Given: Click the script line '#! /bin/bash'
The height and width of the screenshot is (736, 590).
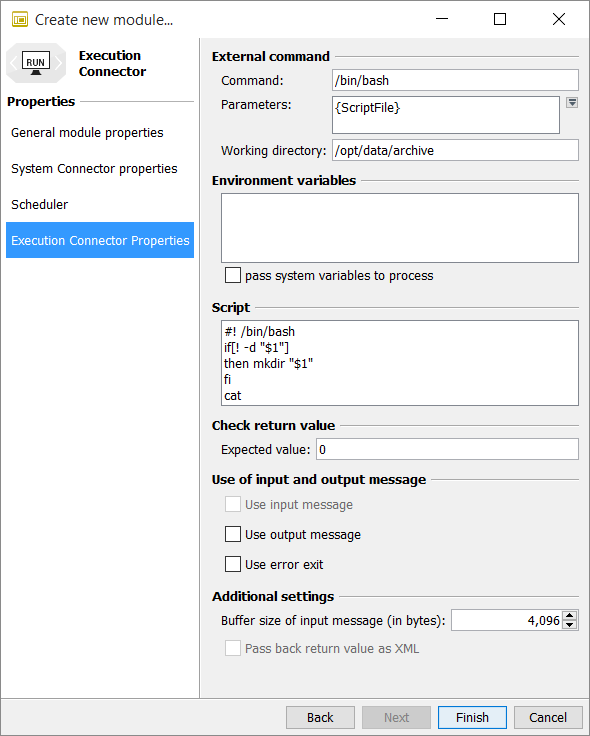Looking at the screenshot, I should click(260, 332).
